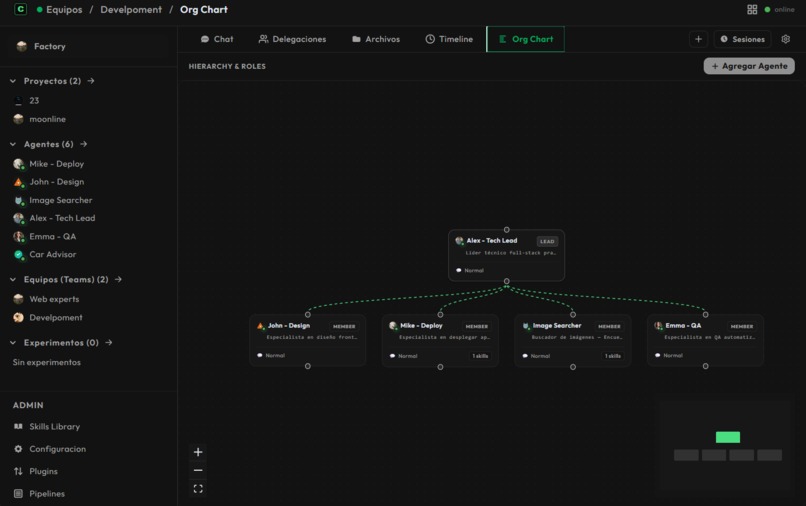The width and height of the screenshot is (806, 506).
Task: Select the Emma - QA node card
Action: click(x=705, y=340)
